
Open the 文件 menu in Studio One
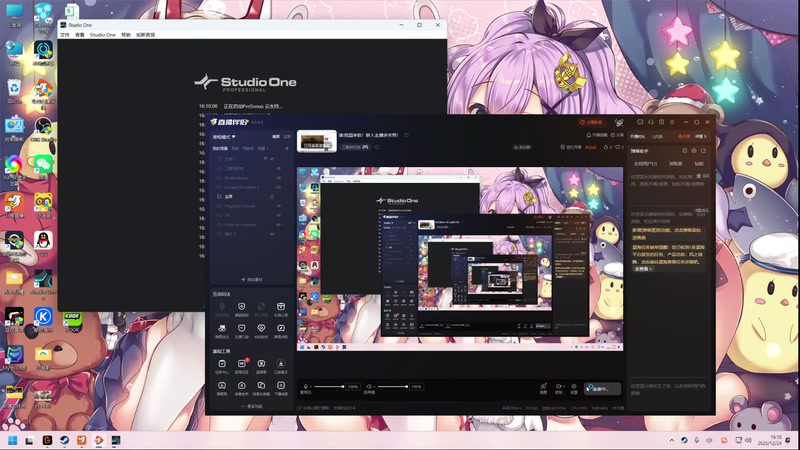pyautogui.click(x=65, y=35)
